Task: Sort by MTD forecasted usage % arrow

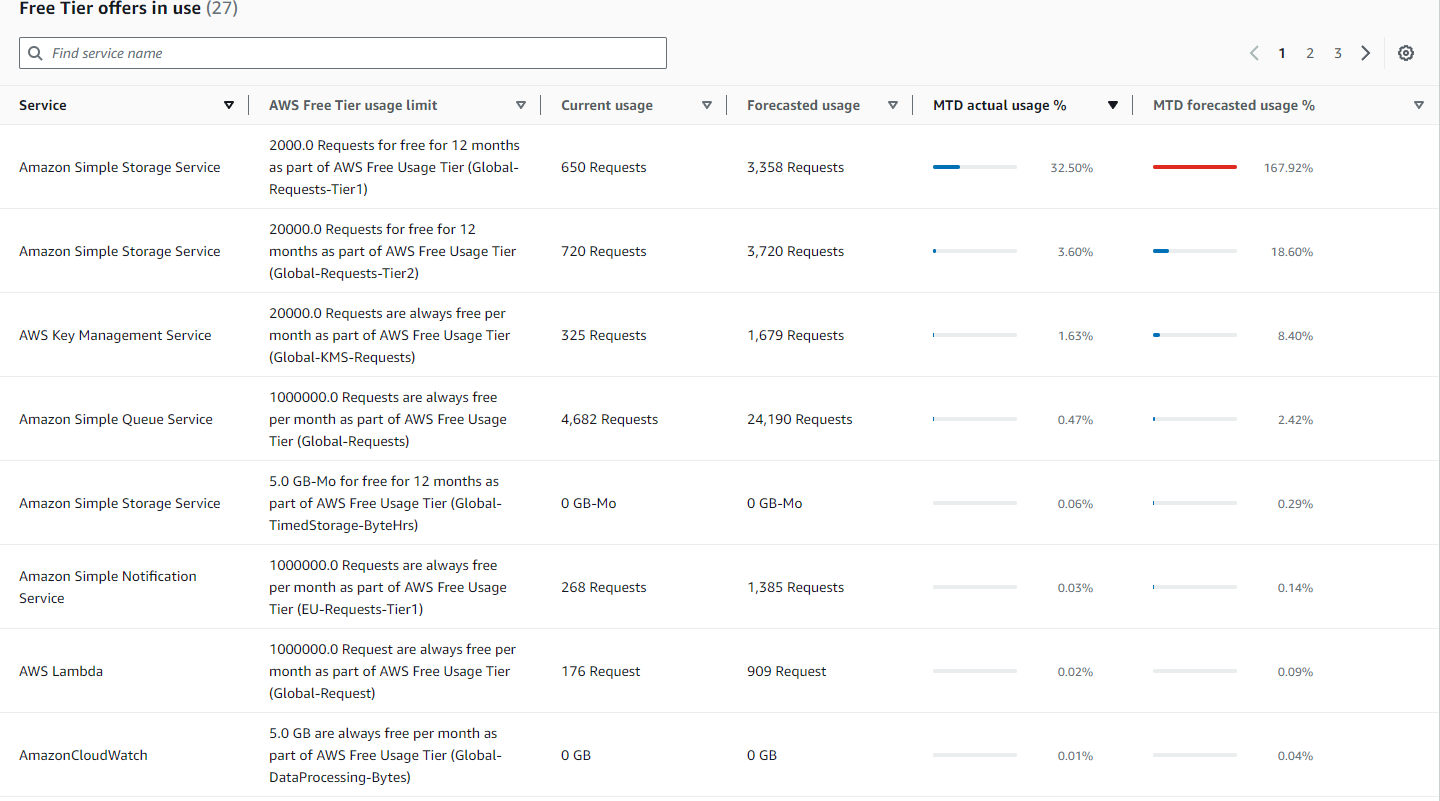Action: (1419, 105)
